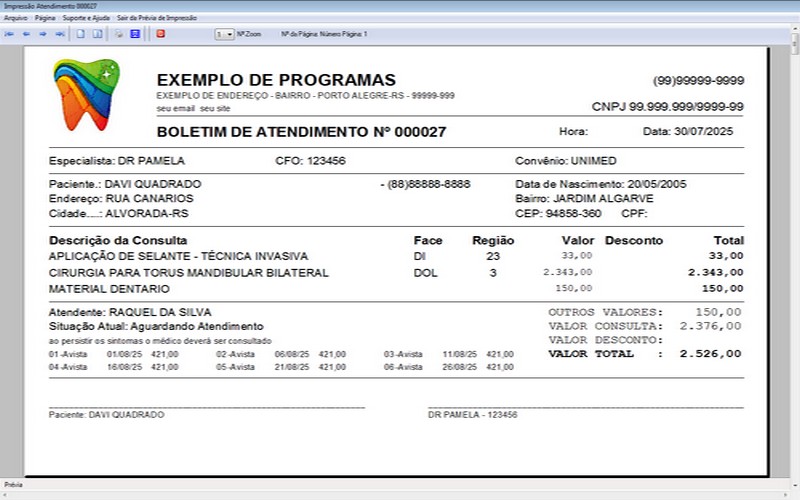Viewport: 800px width, 500px height.
Task: Click the boletim title heading text
Action: tap(301, 131)
